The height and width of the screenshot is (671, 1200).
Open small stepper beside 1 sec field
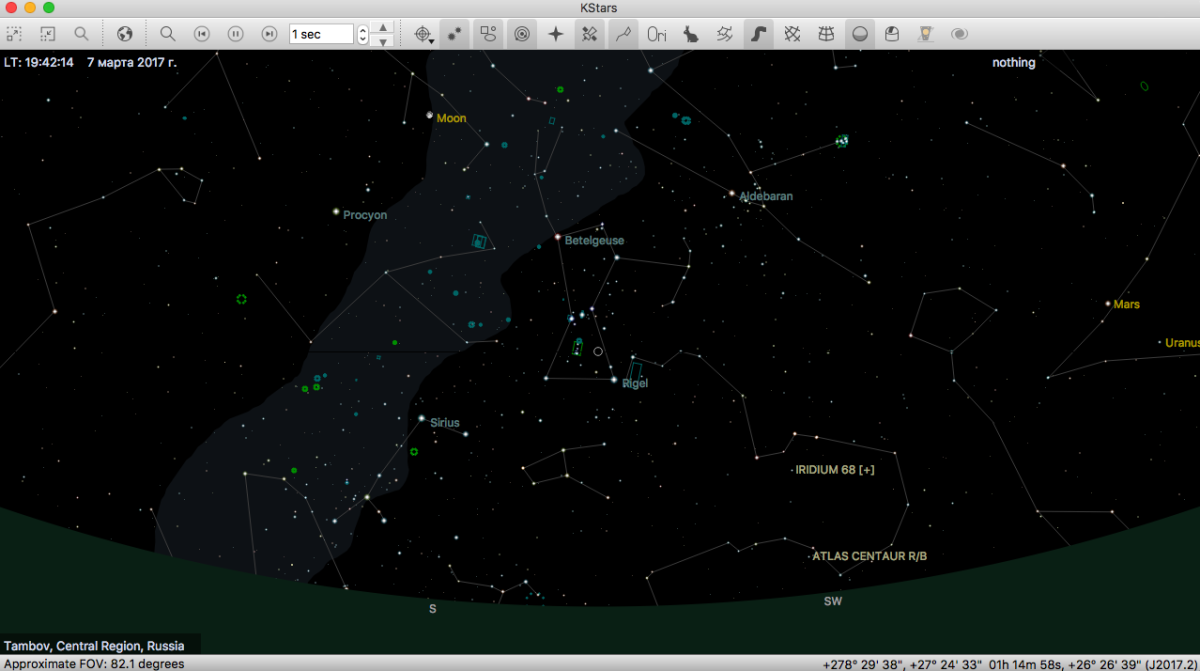pyautogui.click(x=362, y=34)
